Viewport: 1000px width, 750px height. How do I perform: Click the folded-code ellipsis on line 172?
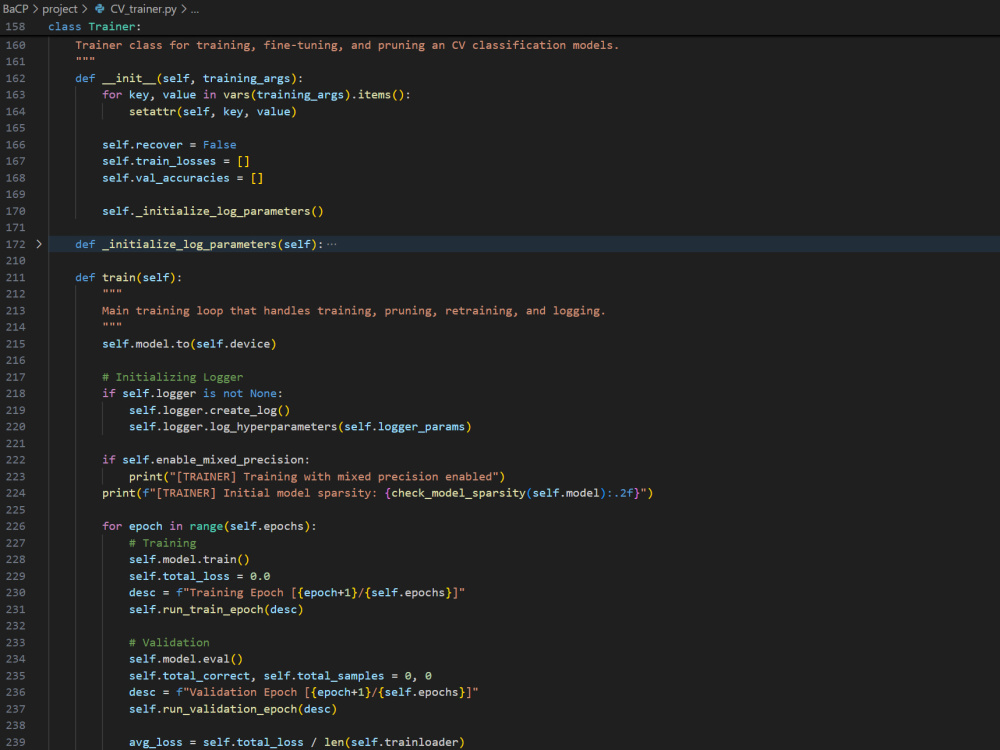(x=332, y=244)
